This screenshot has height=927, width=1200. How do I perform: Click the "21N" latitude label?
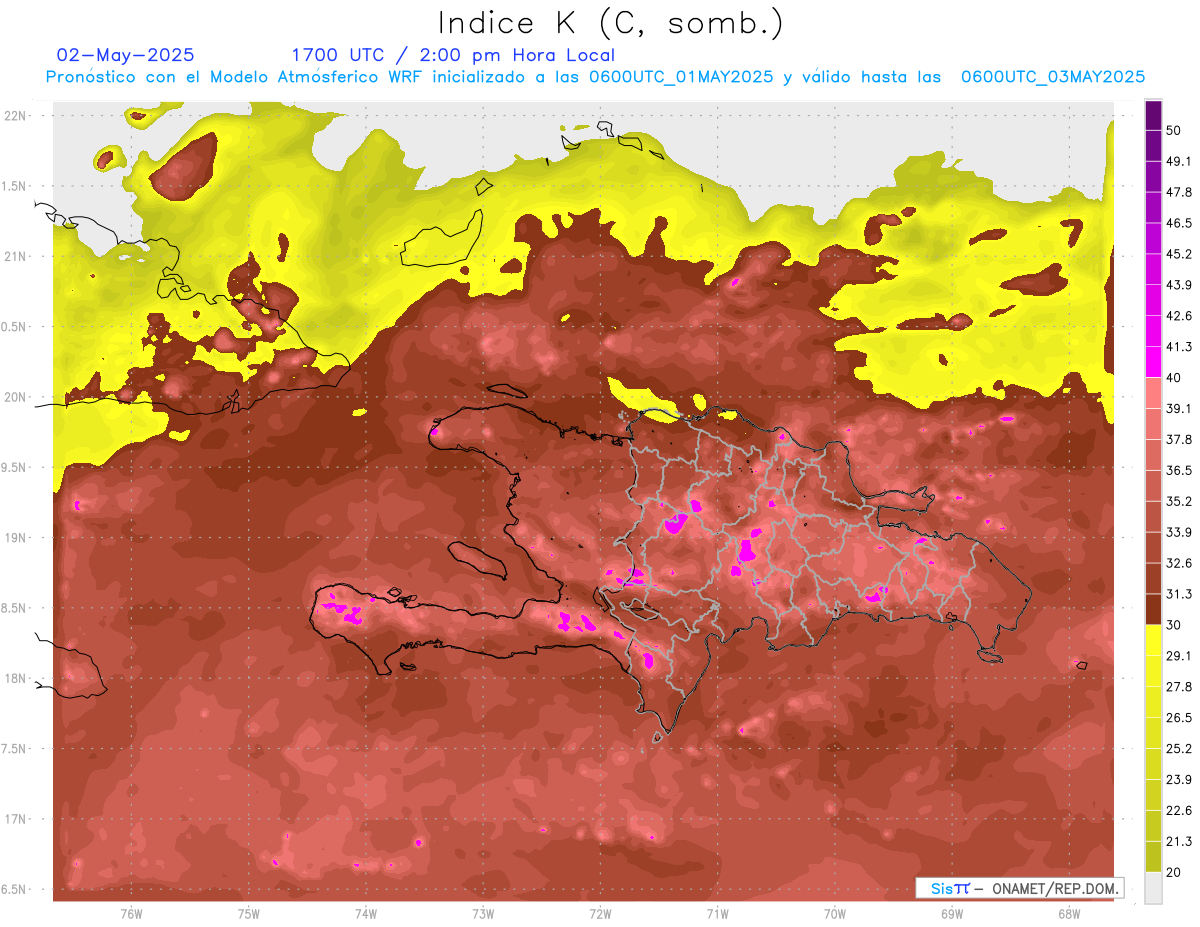coord(16,256)
